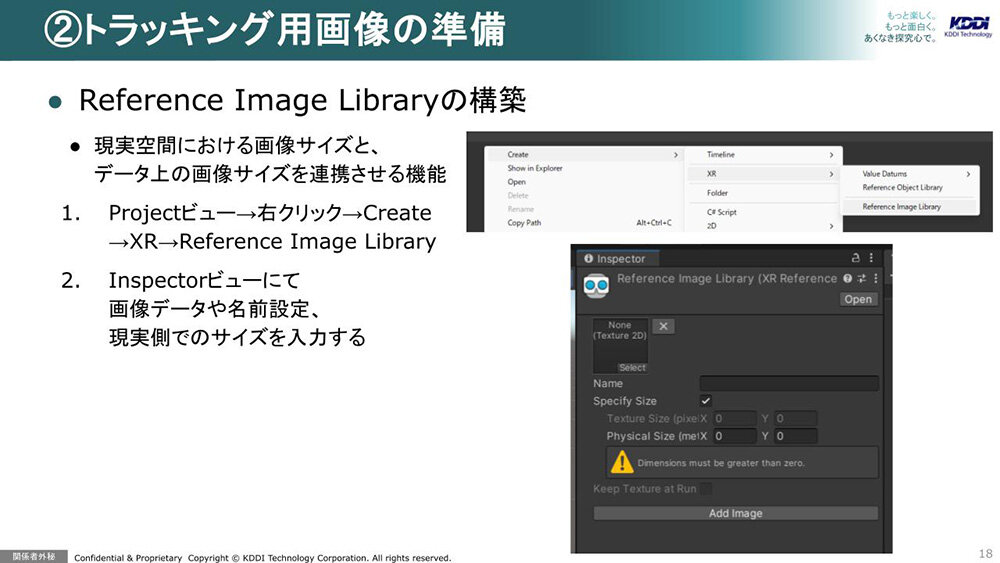
Task: Click the yellow warning triangle icon
Action: tap(622, 462)
